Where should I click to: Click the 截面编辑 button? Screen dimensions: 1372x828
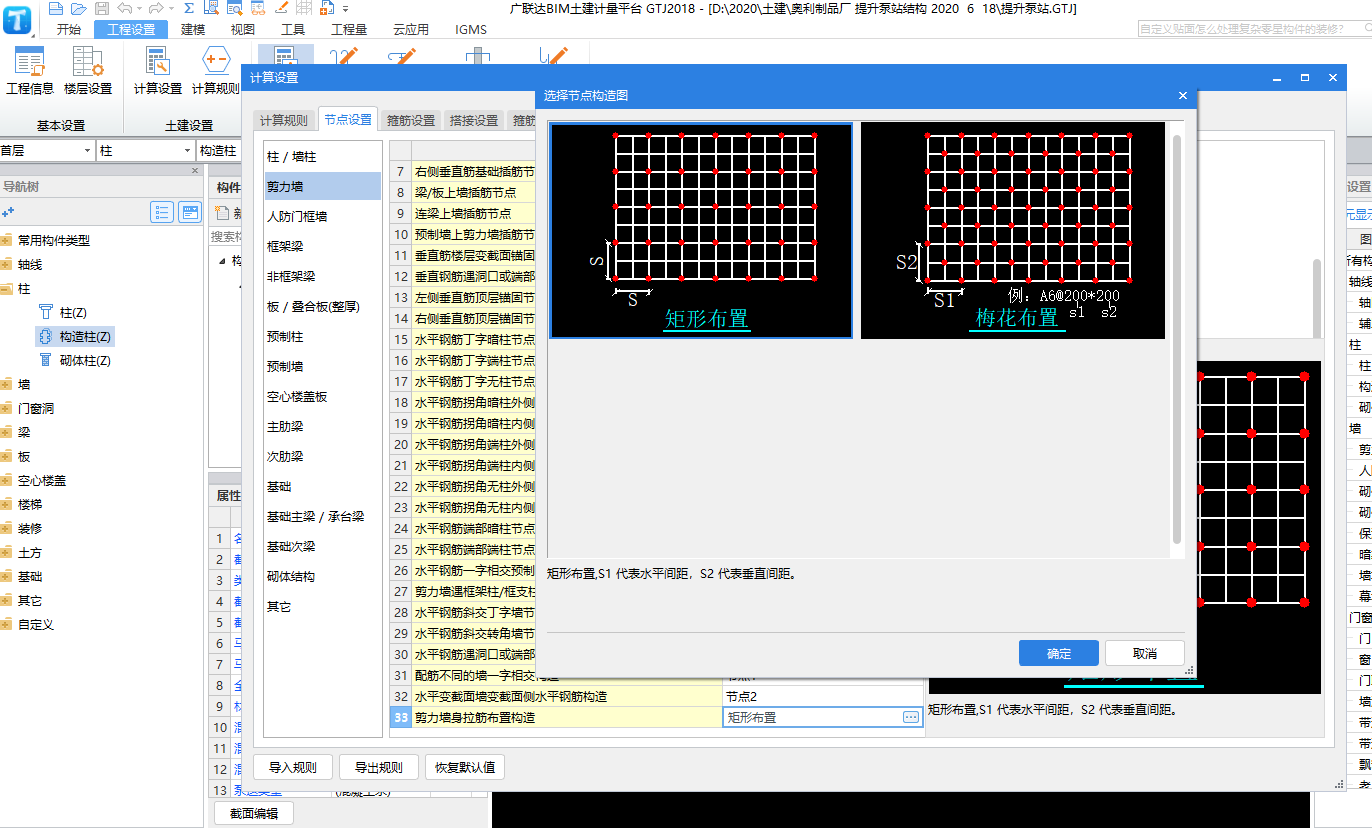(254, 813)
